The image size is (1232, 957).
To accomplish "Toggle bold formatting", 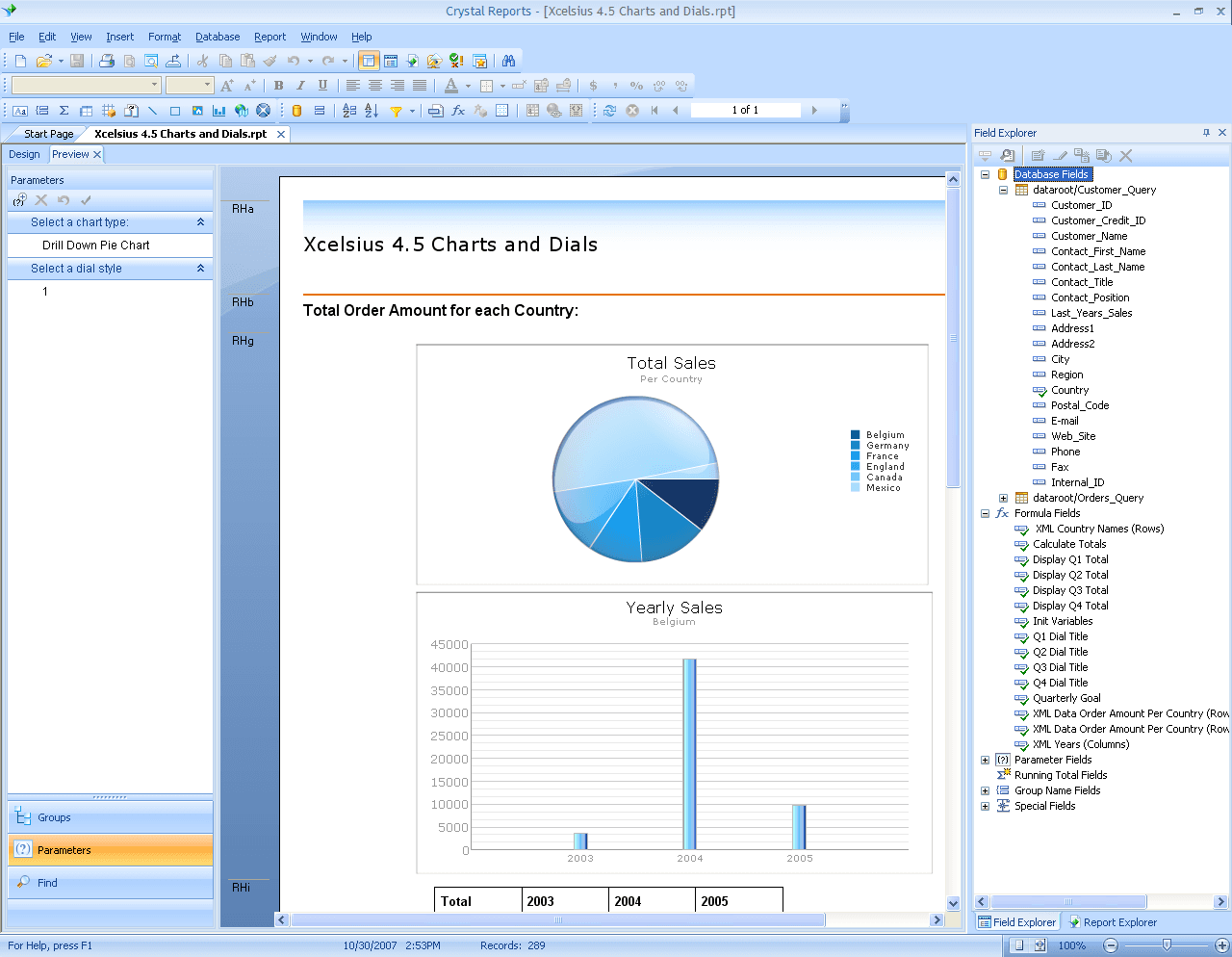I will point(278,87).
